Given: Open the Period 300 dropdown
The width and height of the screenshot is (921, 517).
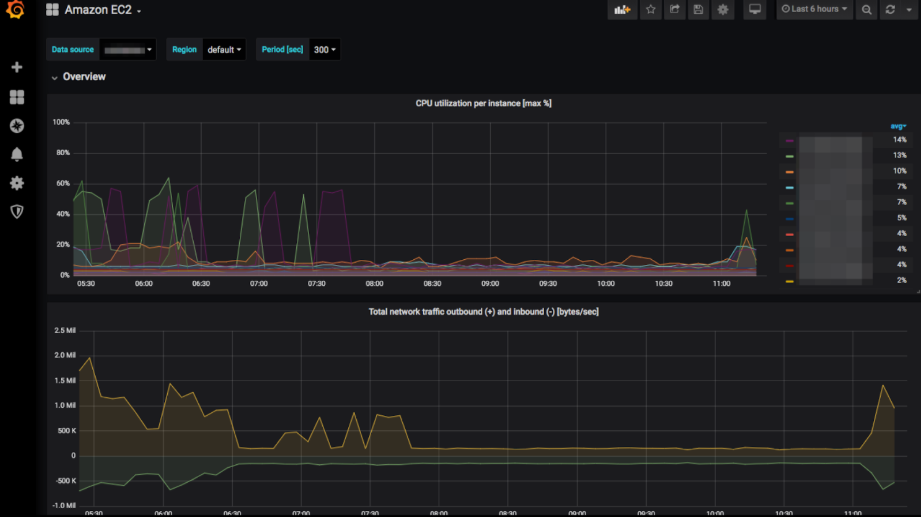Looking at the screenshot, I should pos(324,50).
